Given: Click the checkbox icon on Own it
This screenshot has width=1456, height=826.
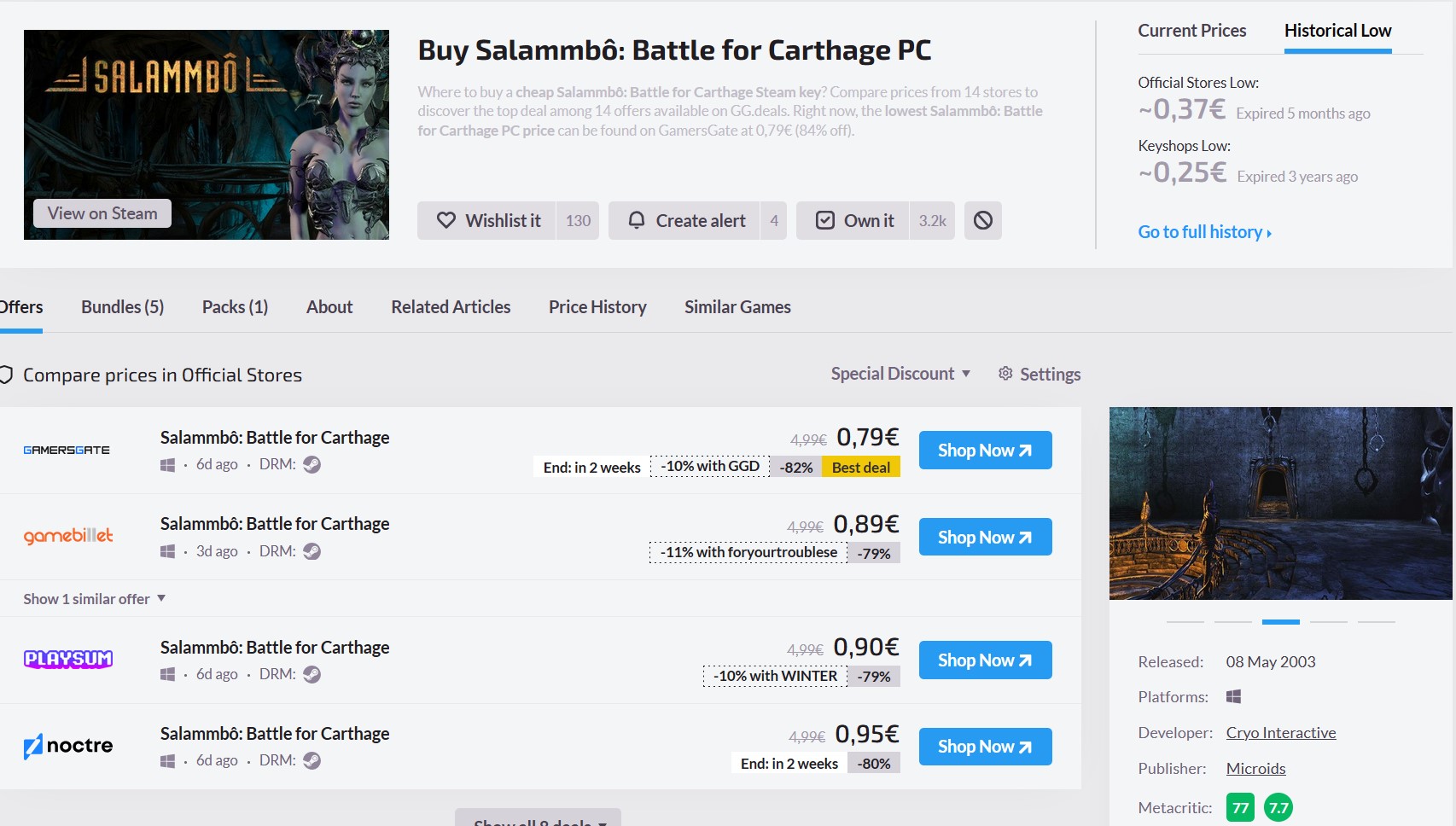Looking at the screenshot, I should [824, 220].
